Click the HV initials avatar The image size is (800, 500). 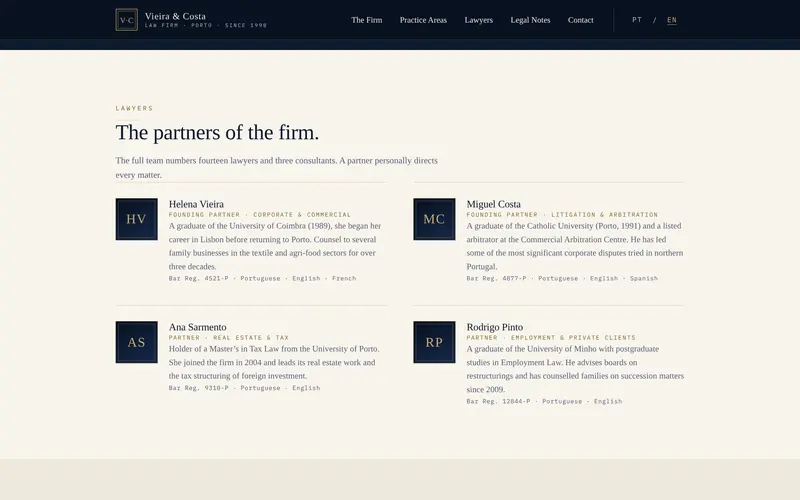point(136,219)
